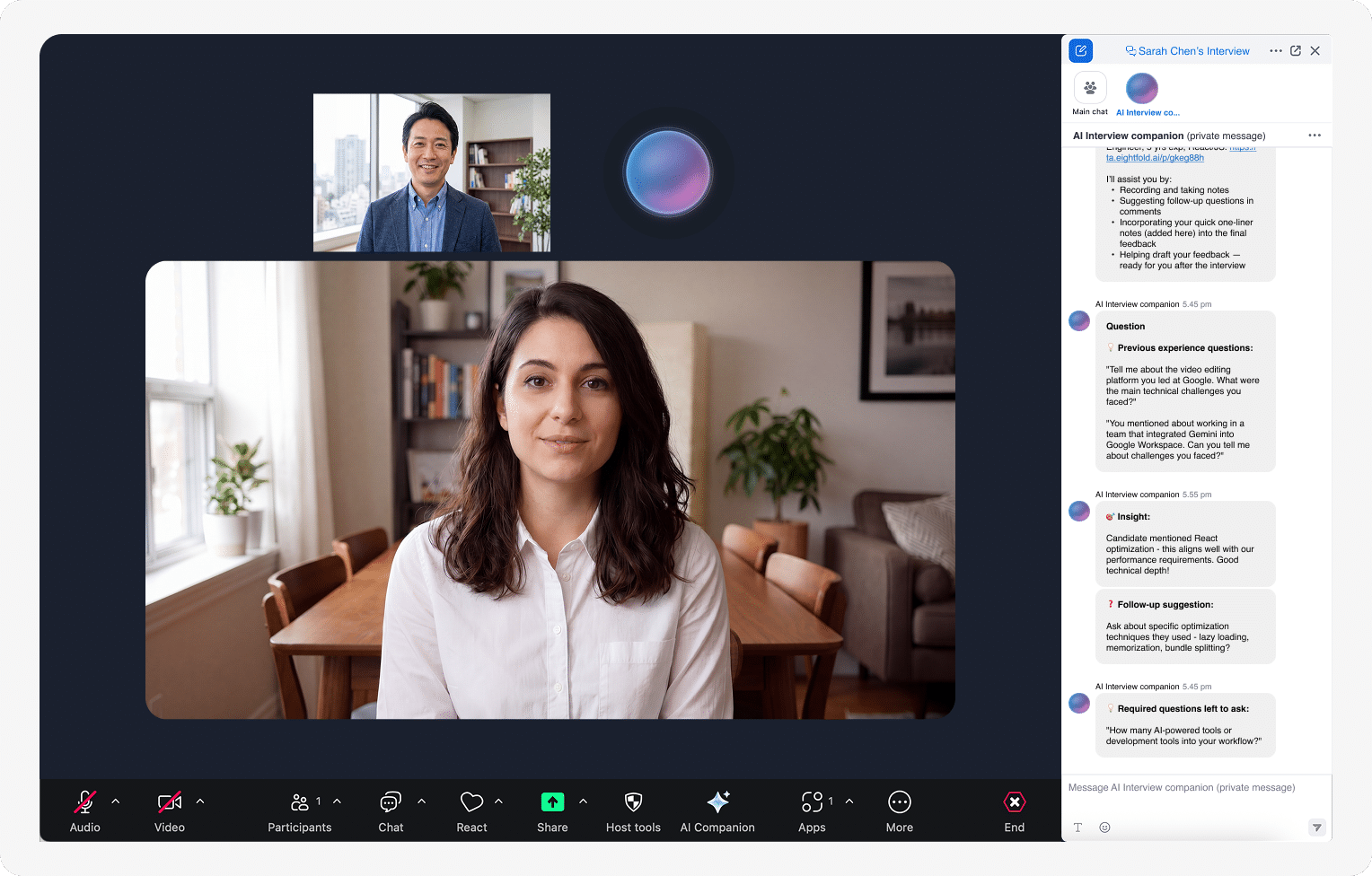The image size is (1372, 876).
Task: Send the message with the send icon
Action: (x=1316, y=827)
